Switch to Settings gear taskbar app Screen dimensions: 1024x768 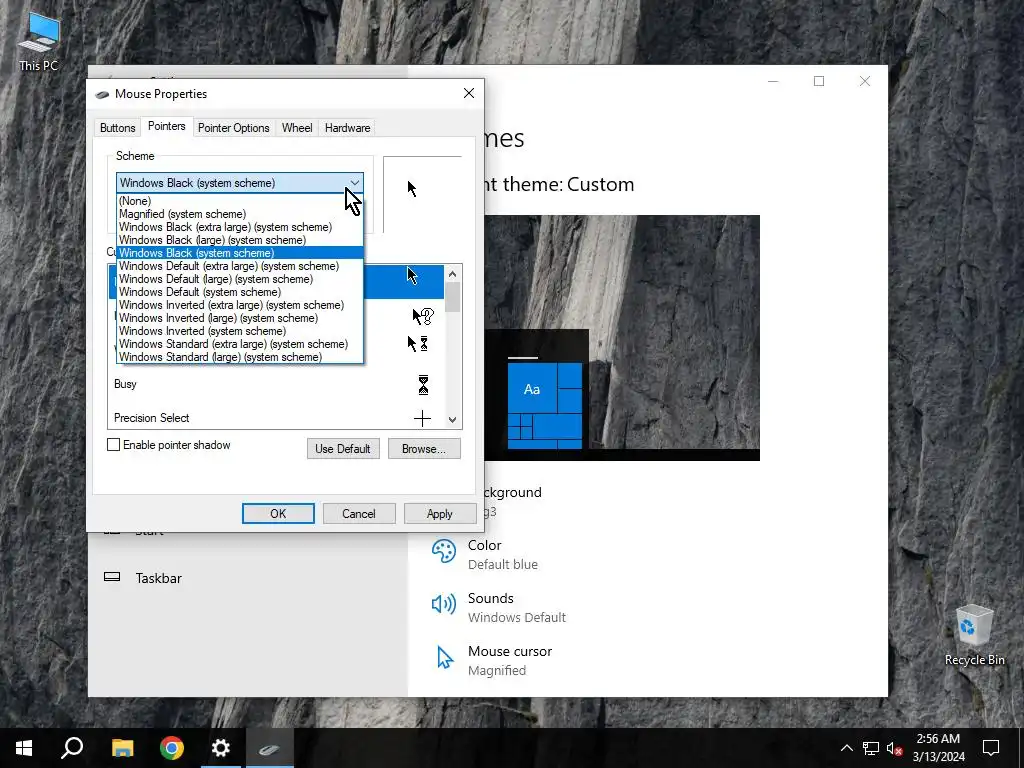[x=221, y=748]
